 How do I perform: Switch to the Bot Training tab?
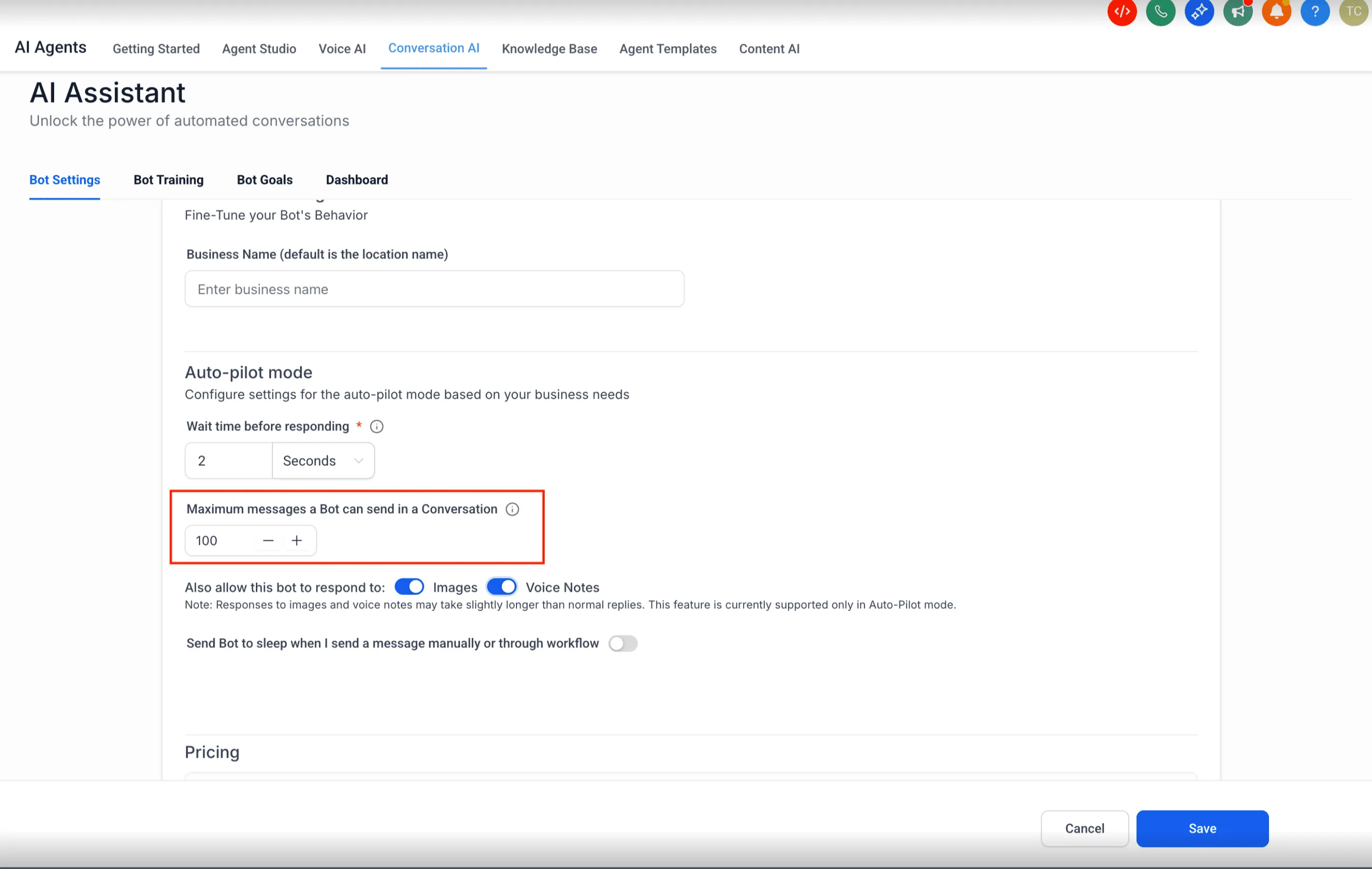pyautogui.click(x=168, y=180)
